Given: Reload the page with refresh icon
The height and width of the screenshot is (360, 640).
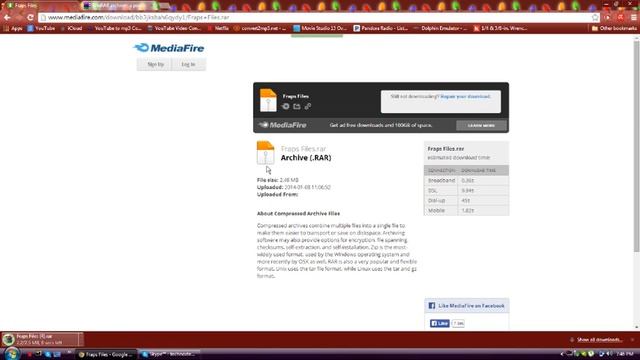Looking at the screenshot, I should 30,18.
